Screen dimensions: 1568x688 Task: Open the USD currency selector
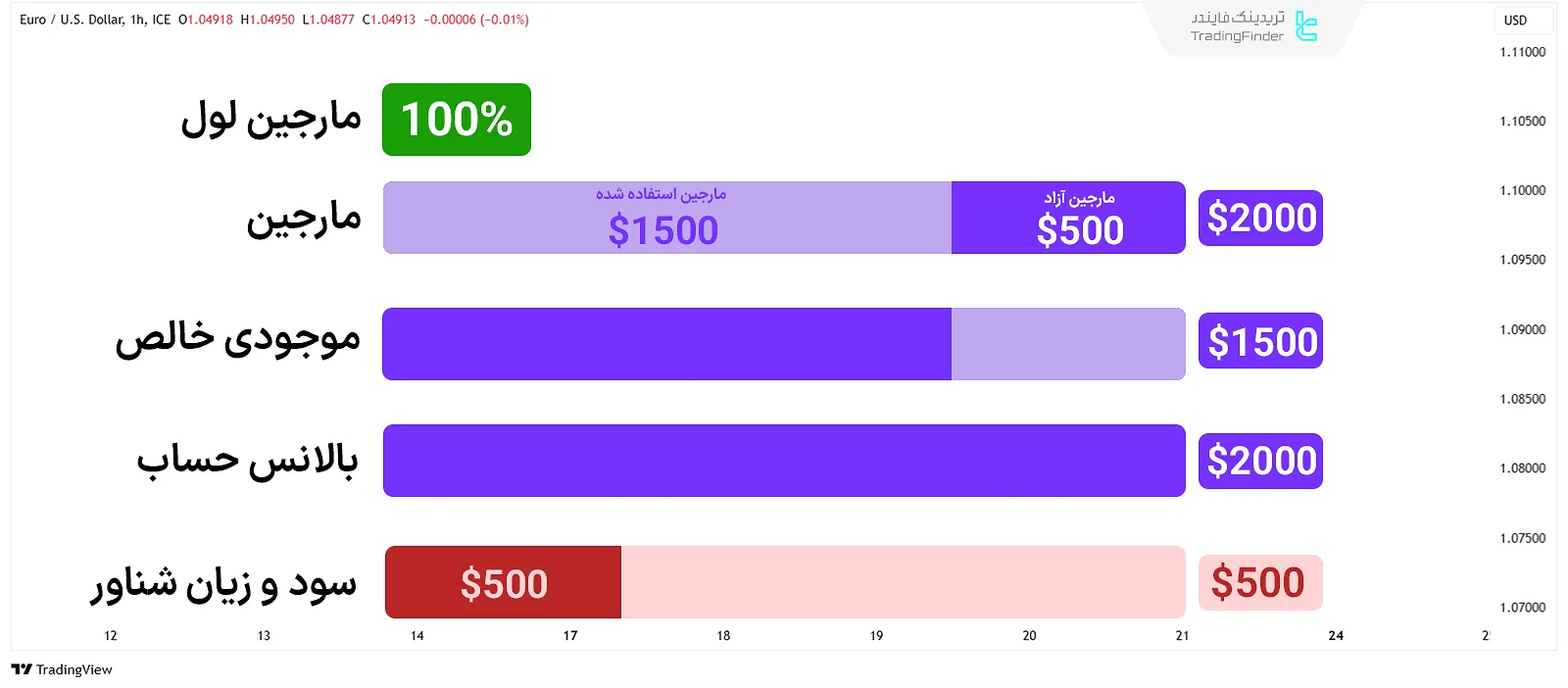[1515, 21]
